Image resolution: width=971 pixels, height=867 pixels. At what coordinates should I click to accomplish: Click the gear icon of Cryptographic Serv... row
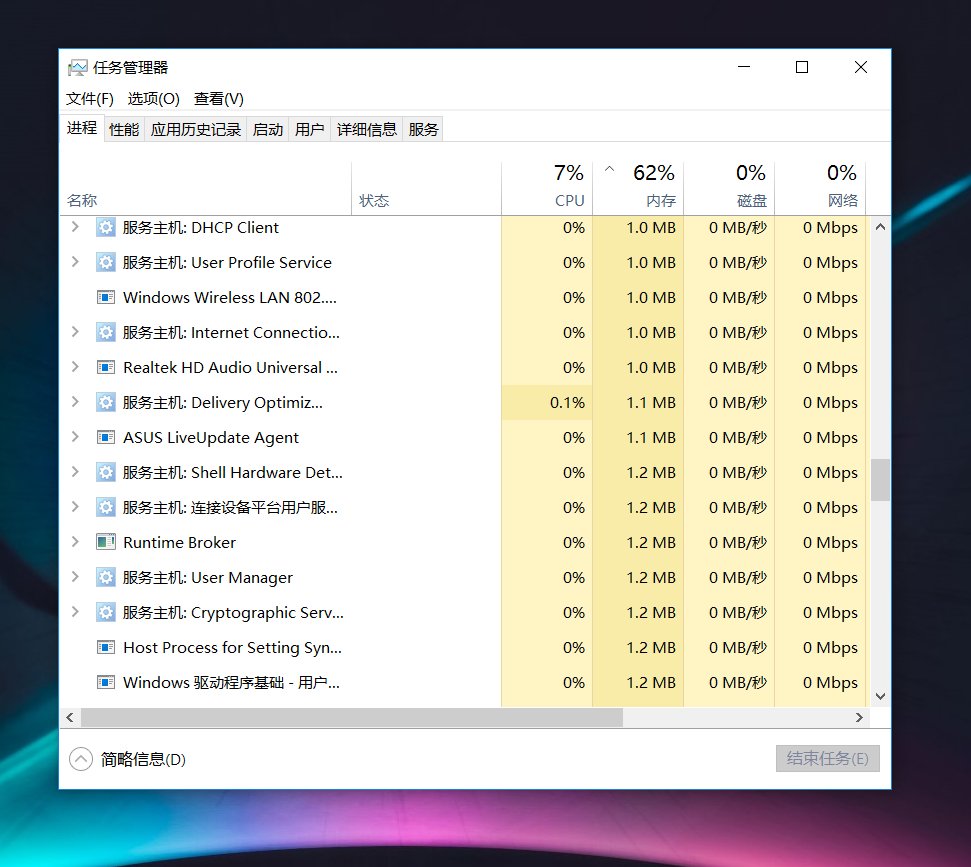pyautogui.click(x=106, y=612)
